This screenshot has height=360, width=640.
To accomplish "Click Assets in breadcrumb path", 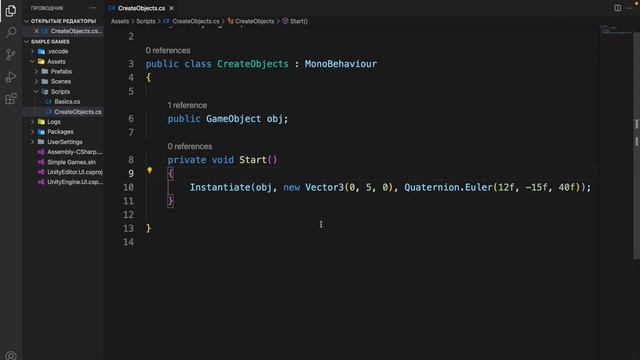I will (x=120, y=21).
